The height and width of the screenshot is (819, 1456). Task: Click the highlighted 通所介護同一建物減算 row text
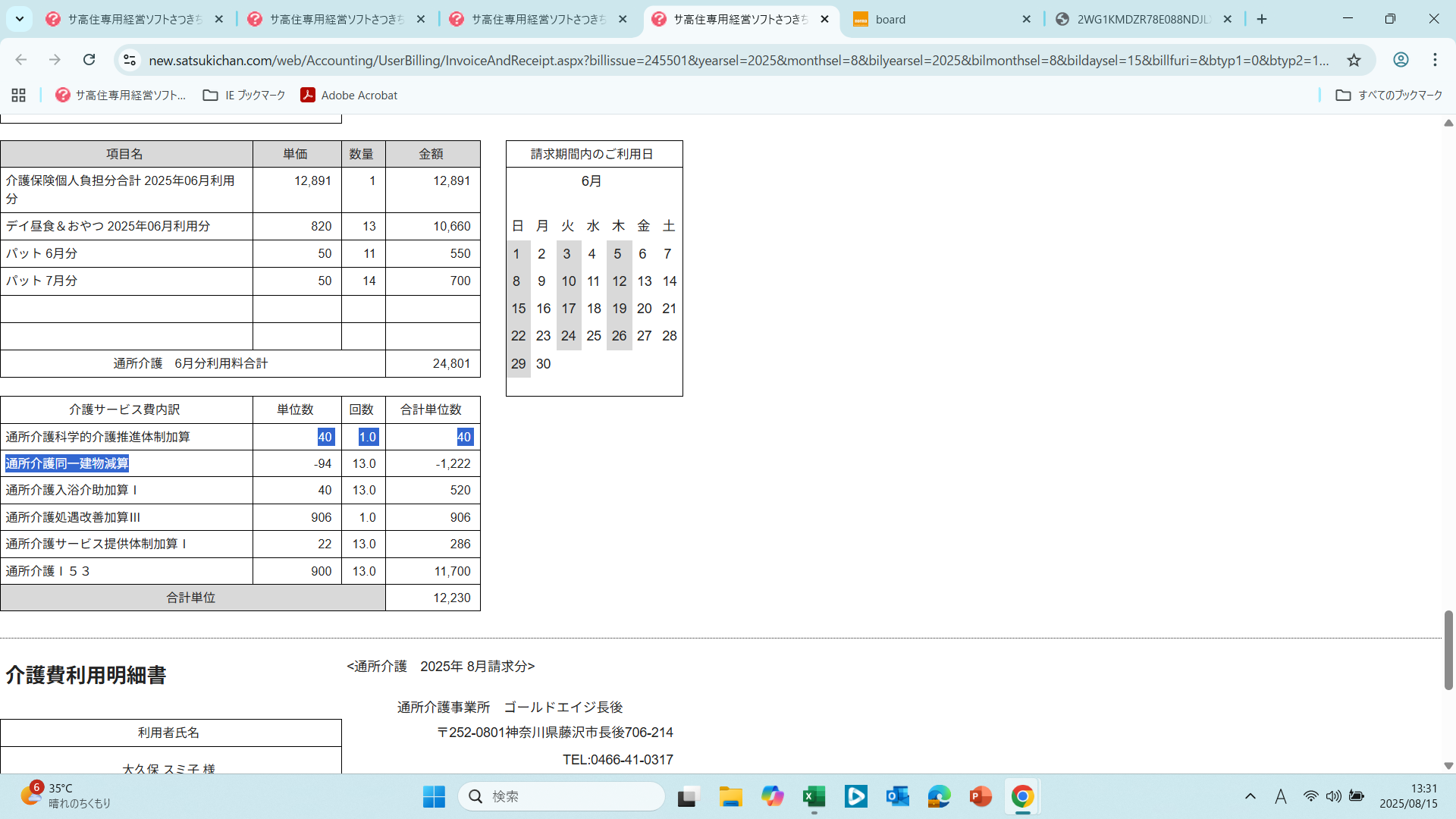[x=67, y=463]
